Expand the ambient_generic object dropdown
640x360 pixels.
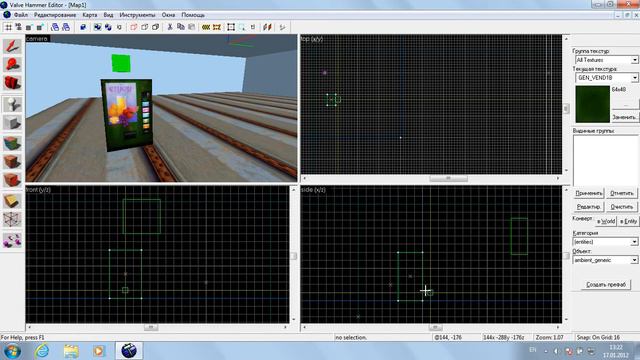coord(634,260)
